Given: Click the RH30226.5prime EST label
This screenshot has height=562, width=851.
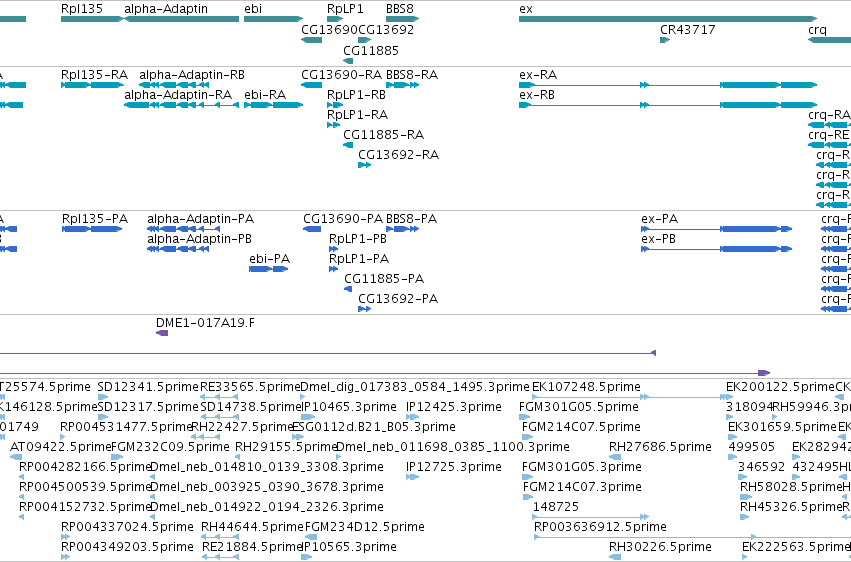Looking at the screenshot, I should [660, 547].
